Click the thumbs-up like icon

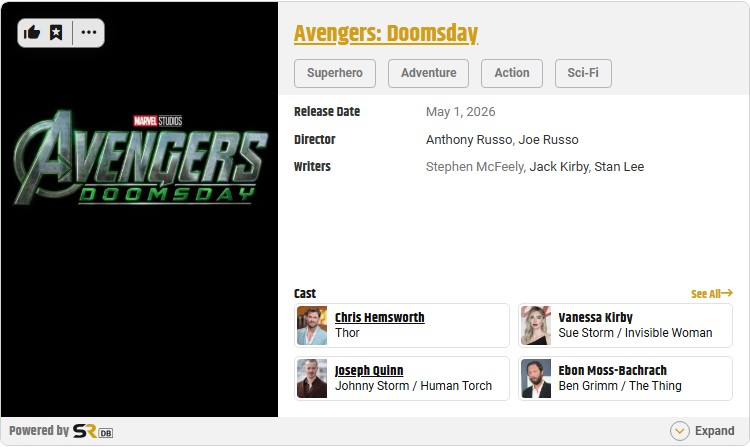pos(32,33)
